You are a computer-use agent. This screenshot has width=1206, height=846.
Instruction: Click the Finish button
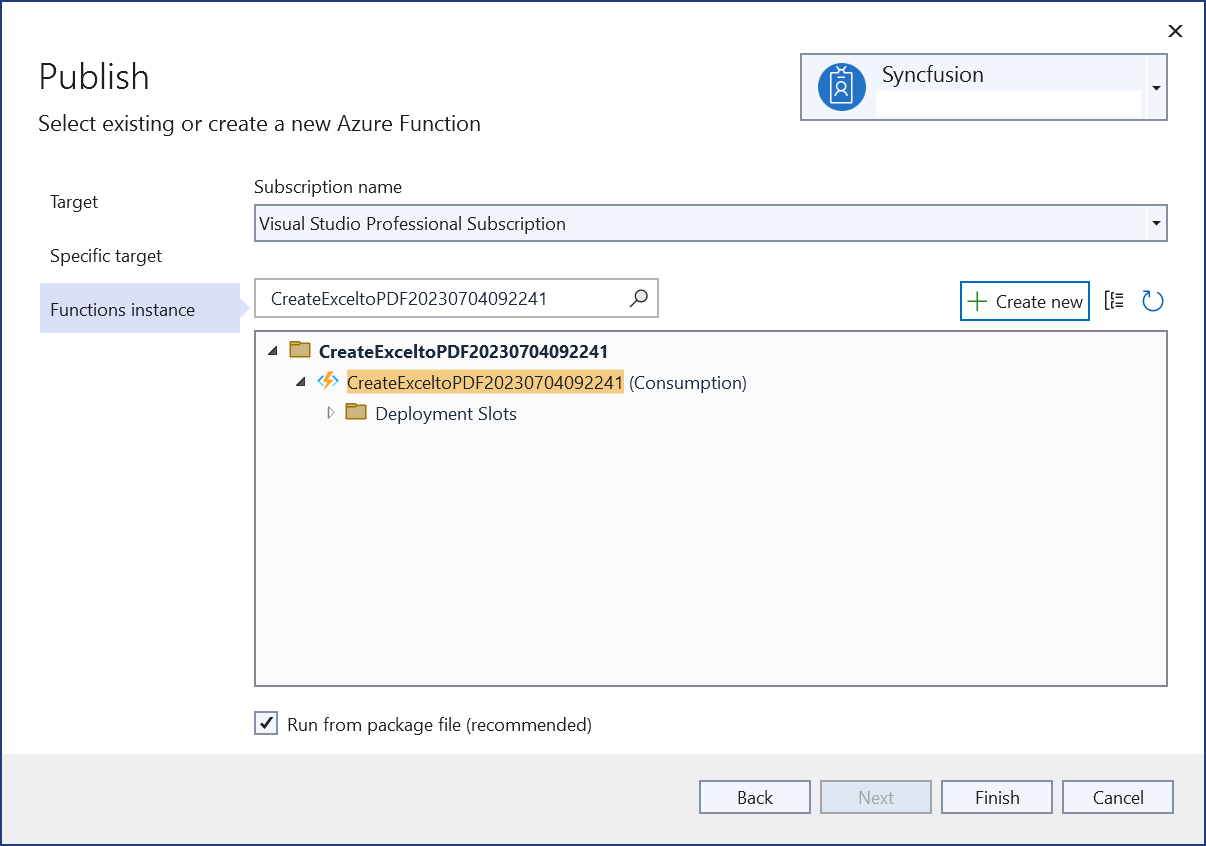(x=996, y=797)
